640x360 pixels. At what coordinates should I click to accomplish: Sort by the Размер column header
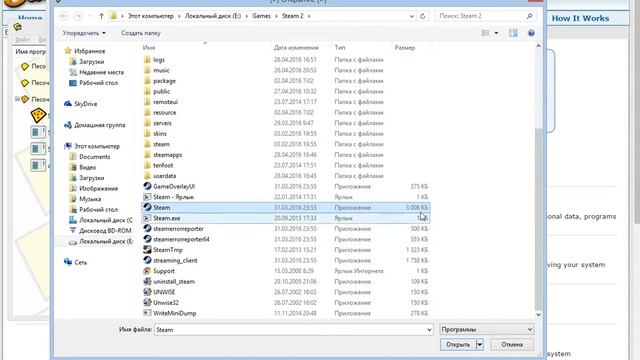[x=405, y=48]
